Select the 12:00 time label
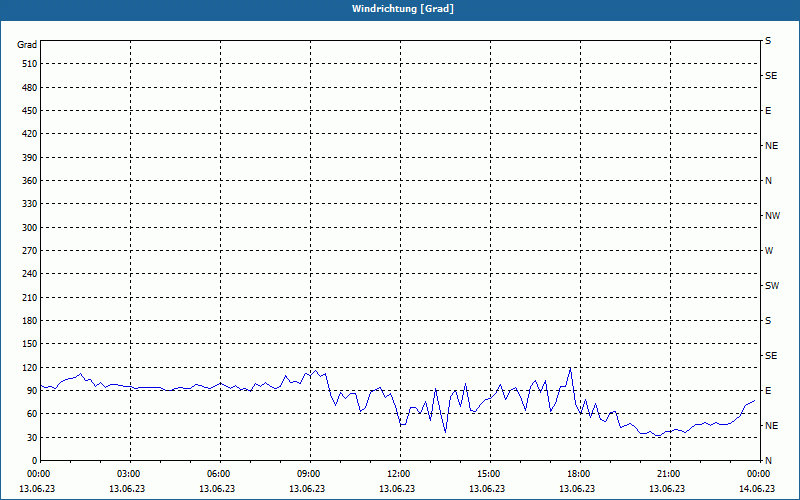Image resolution: width=800 pixels, height=500 pixels. point(400,474)
